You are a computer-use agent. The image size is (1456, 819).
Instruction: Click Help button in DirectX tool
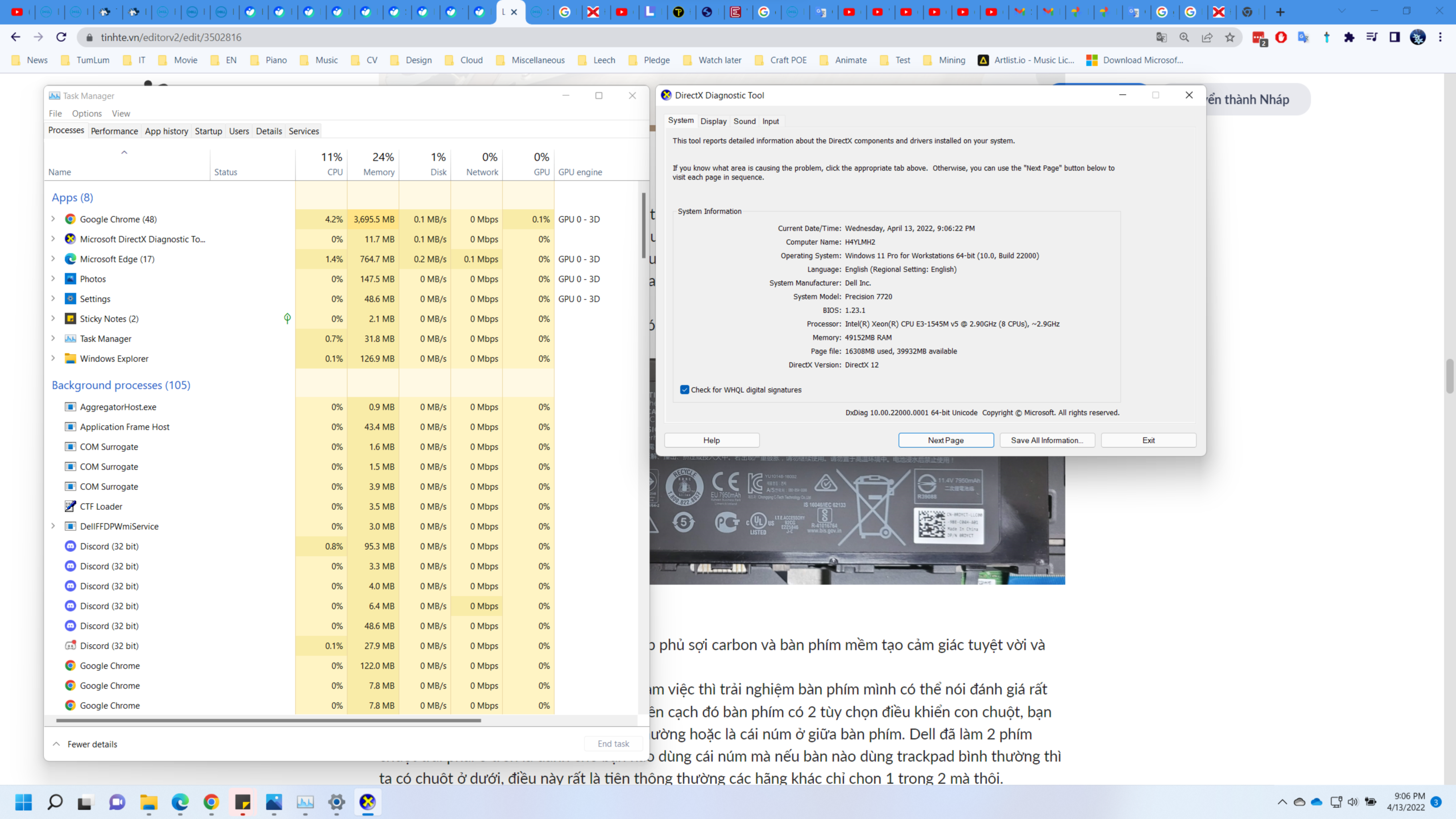coord(712,440)
